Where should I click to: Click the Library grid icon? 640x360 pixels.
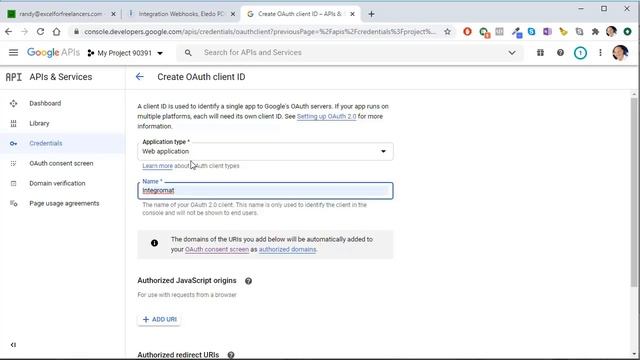13,123
